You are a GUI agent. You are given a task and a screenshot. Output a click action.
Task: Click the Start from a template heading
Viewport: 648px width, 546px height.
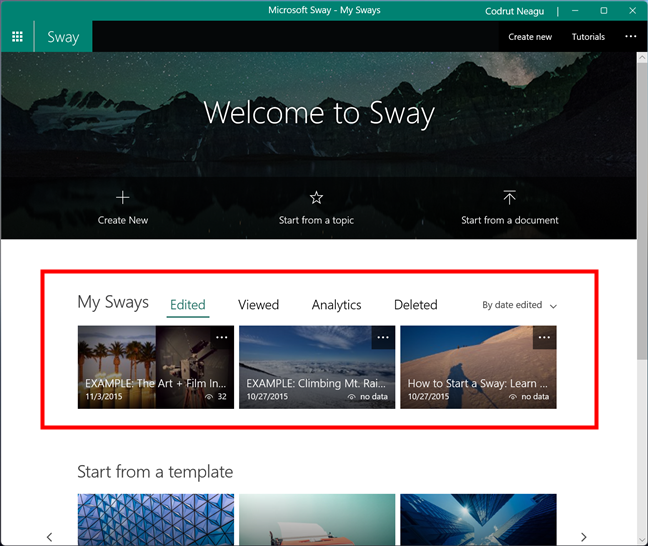click(x=155, y=472)
